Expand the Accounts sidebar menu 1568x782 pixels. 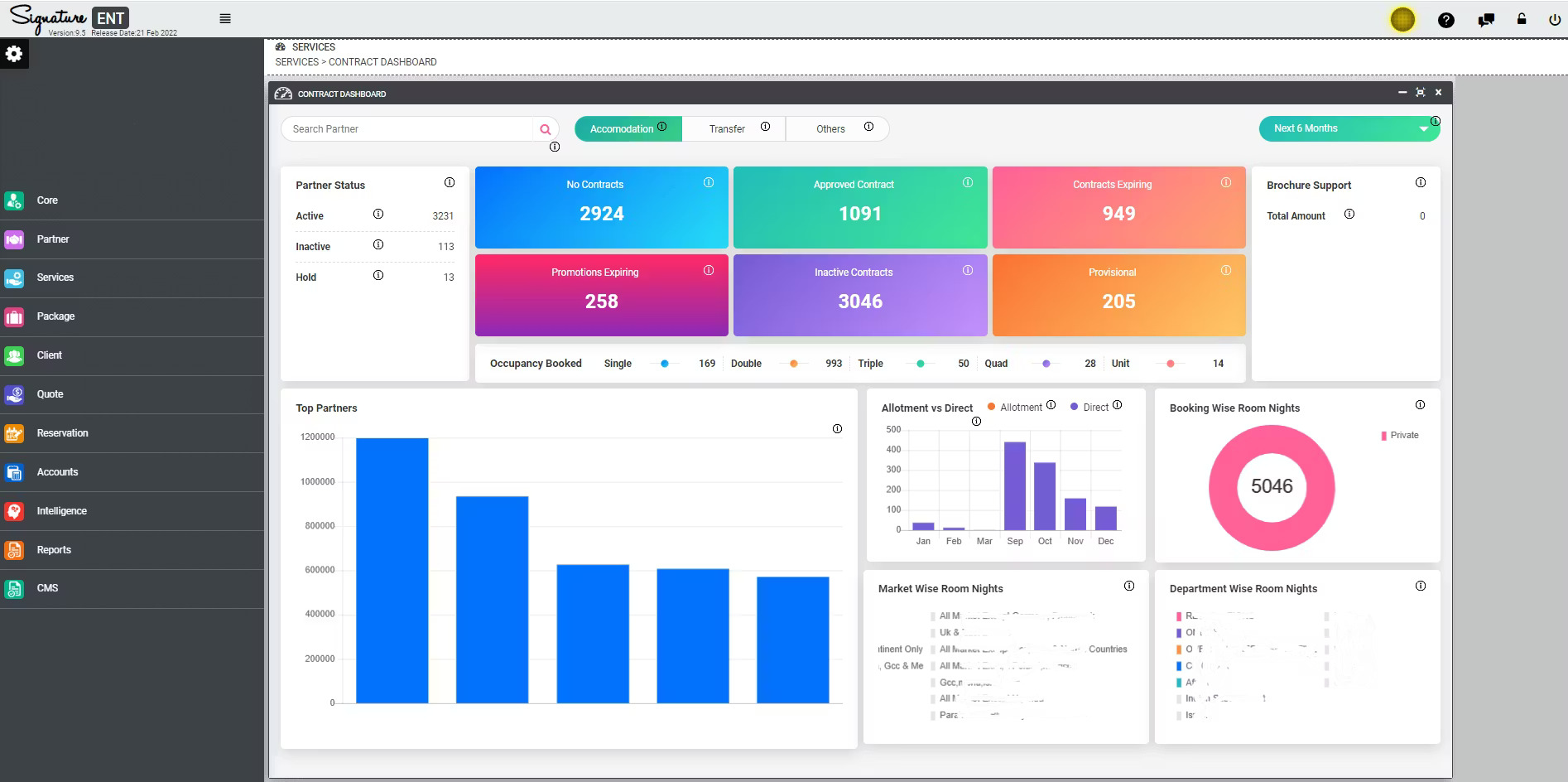click(57, 472)
